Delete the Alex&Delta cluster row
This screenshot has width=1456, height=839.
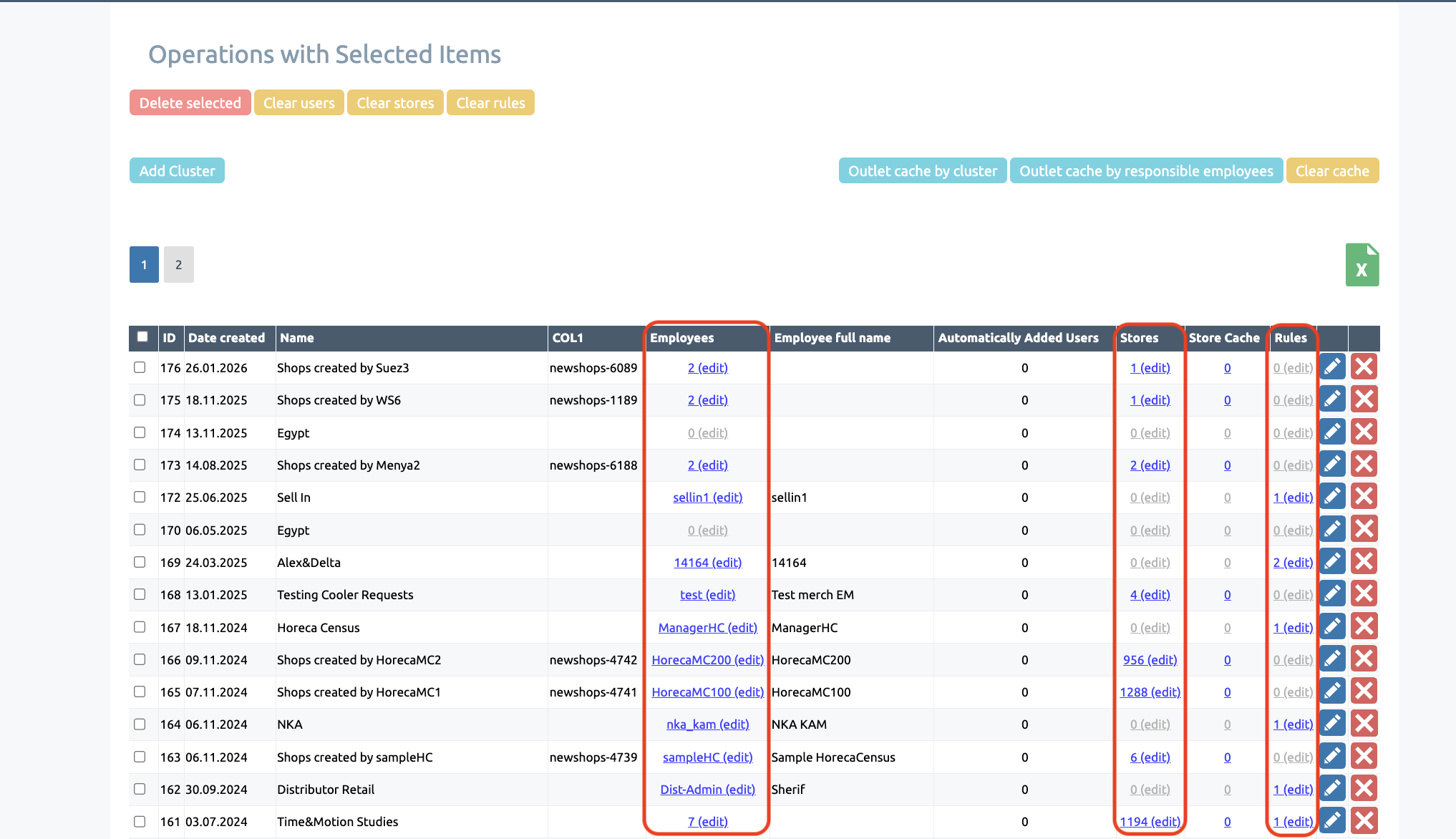[x=1364, y=562]
